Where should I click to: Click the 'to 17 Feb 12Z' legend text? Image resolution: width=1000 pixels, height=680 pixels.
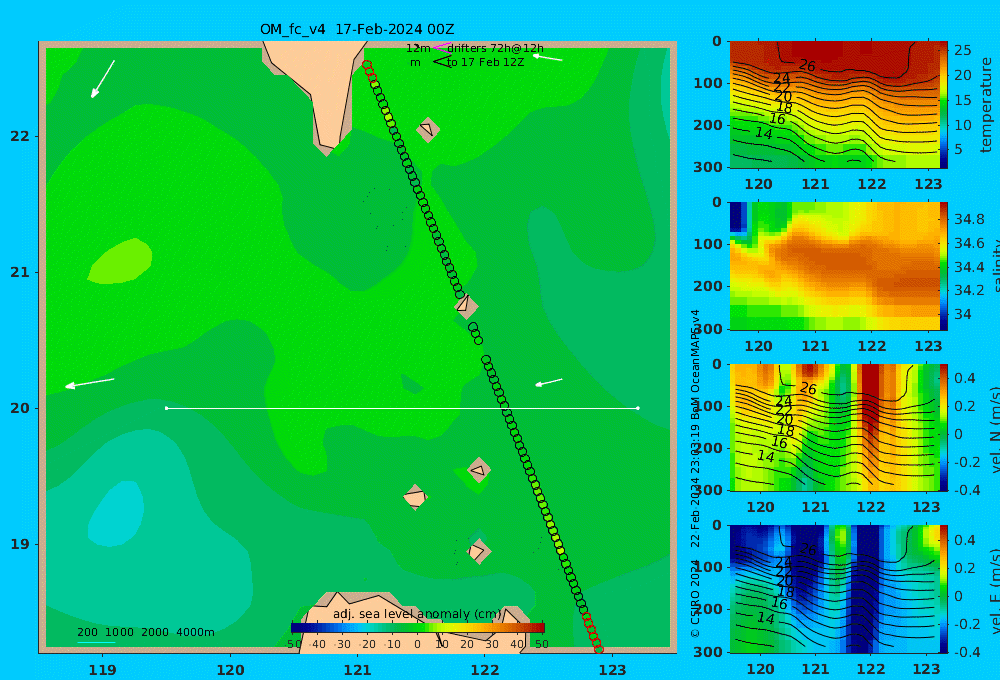[x=485, y=62]
